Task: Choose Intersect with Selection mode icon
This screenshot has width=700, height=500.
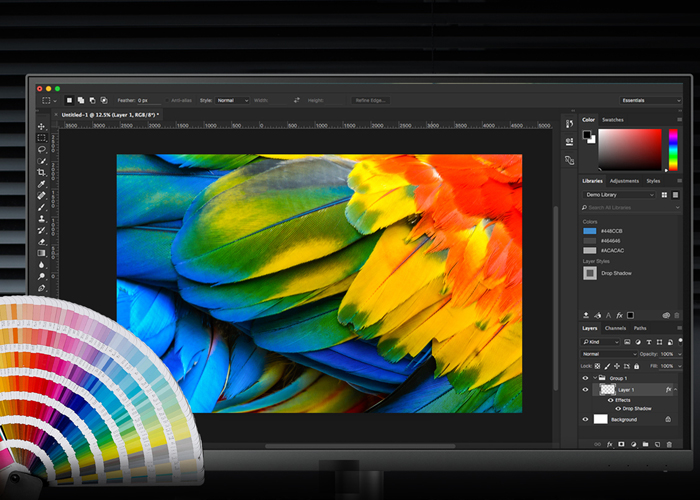Action: click(x=104, y=100)
